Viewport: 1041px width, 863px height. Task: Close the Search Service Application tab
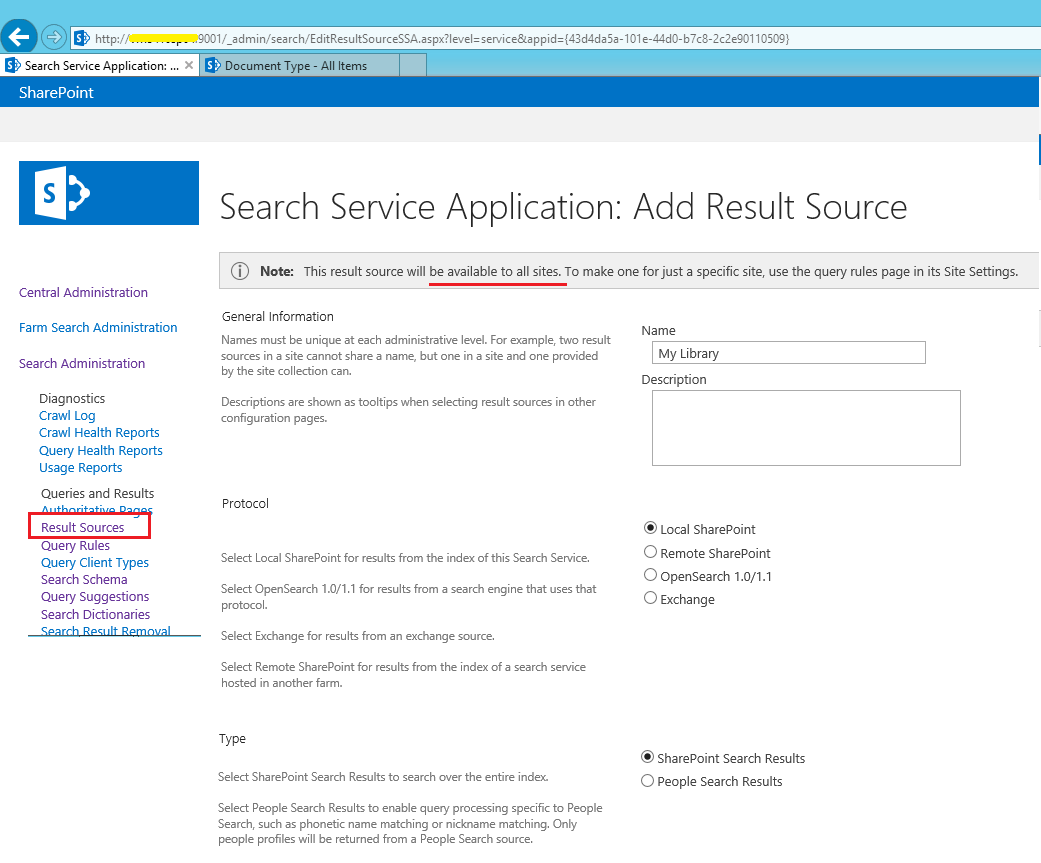(x=189, y=65)
